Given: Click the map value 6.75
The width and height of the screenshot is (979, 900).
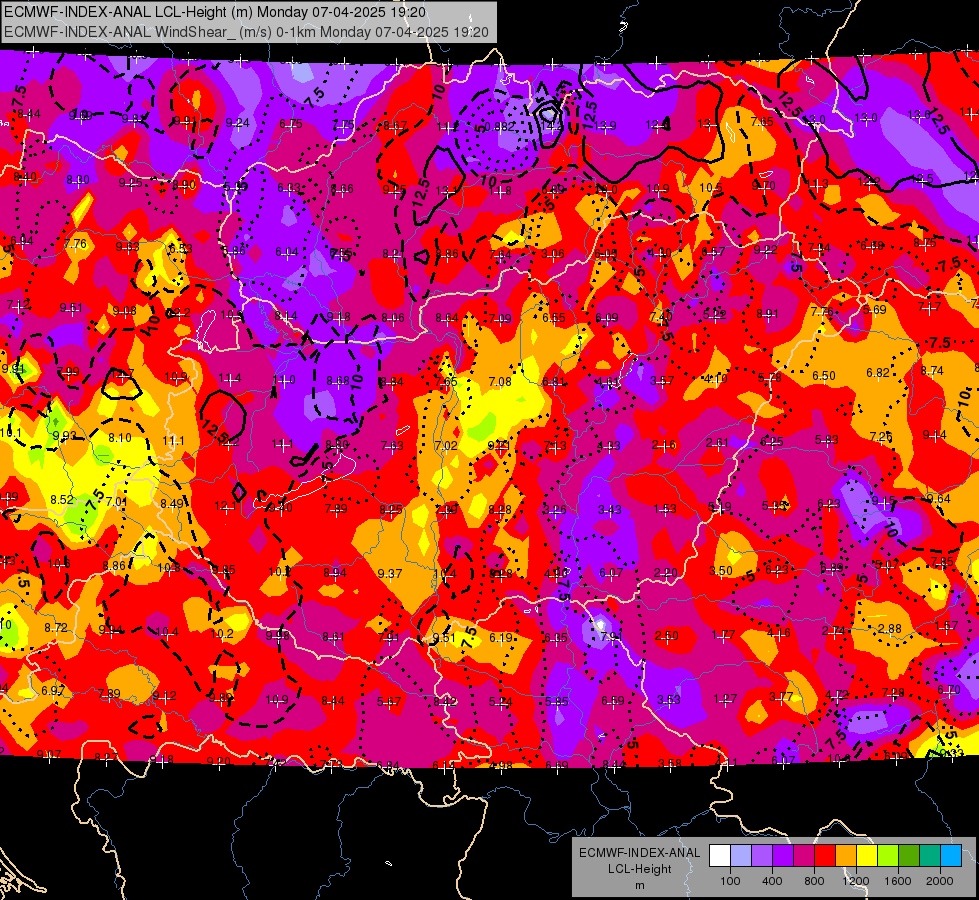Looking at the screenshot, I should (291, 124).
